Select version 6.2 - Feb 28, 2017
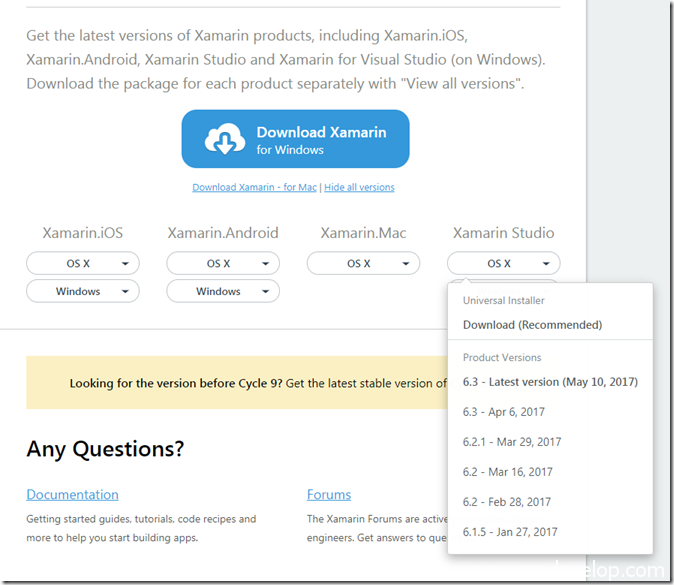The width and height of the screenshot is (674, 585). click(x=507, y=502)
